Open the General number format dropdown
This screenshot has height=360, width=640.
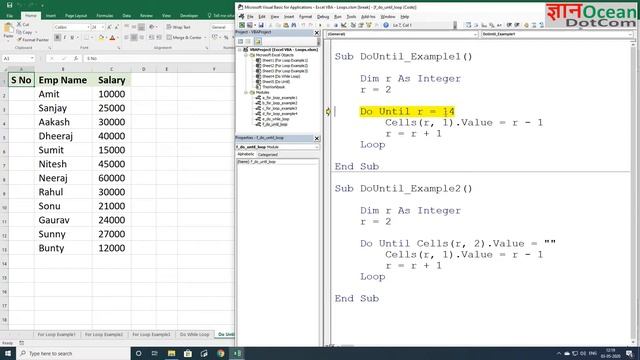(x=222, y=27)
